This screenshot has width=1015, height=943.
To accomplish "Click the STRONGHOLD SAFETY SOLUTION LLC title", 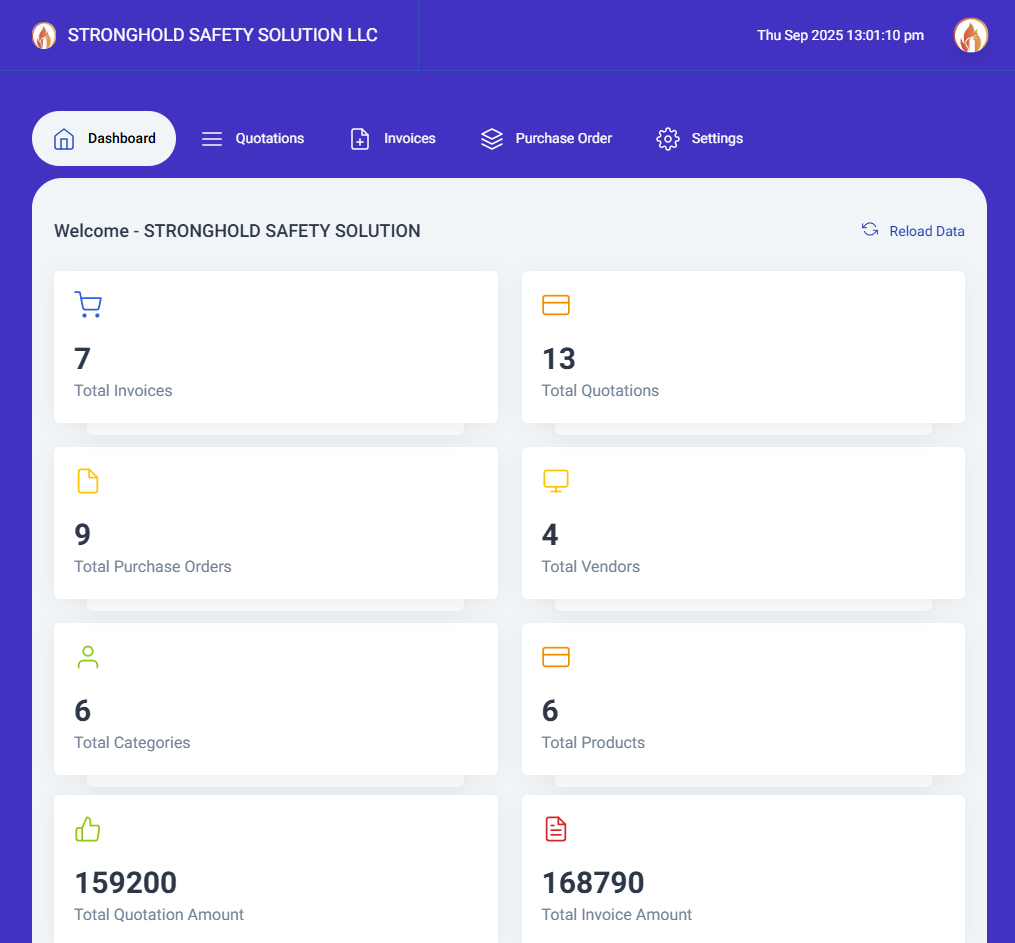I will pos(222,36).
